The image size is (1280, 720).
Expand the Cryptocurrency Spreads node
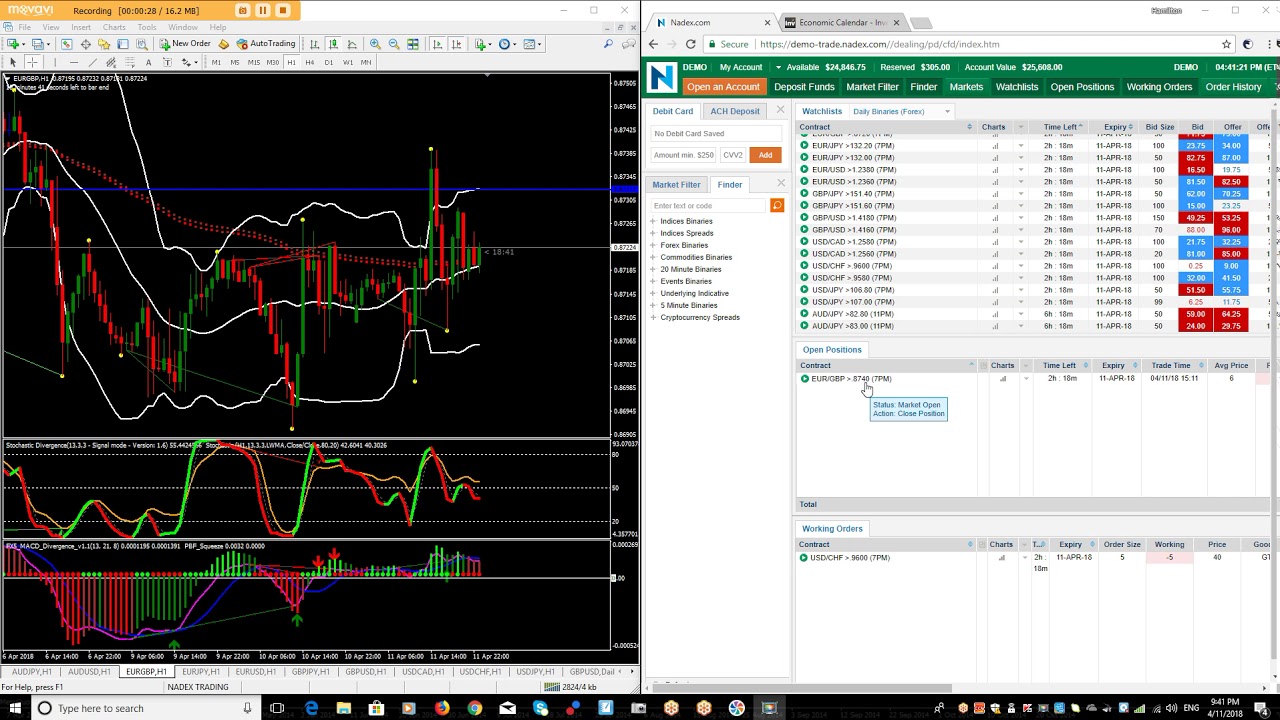coord(653,317)
